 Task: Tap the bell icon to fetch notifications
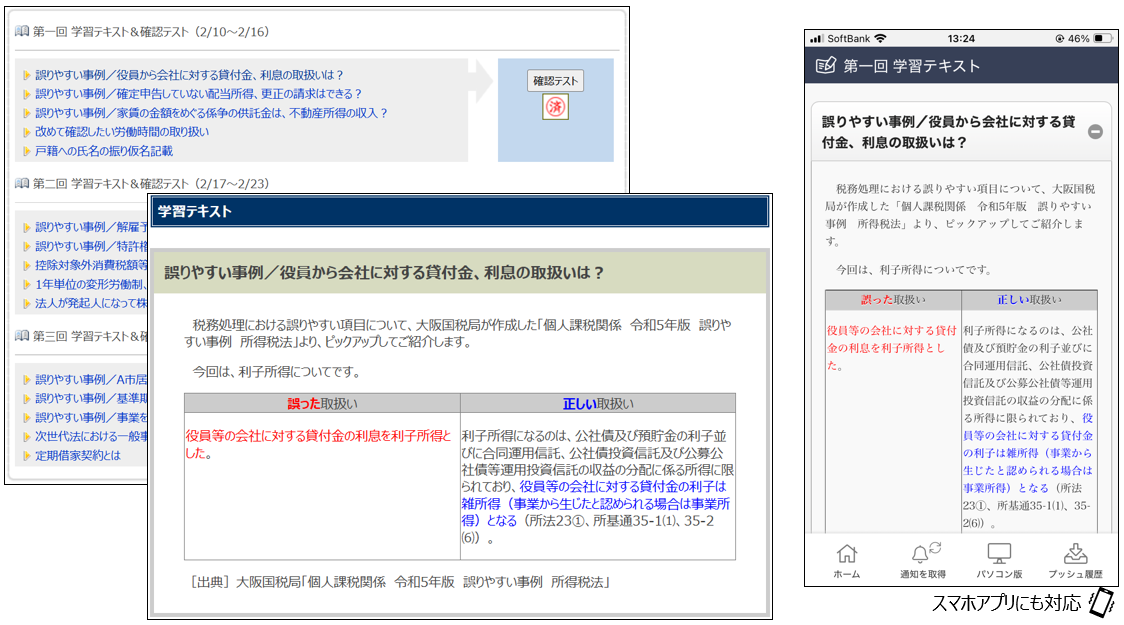921,558
